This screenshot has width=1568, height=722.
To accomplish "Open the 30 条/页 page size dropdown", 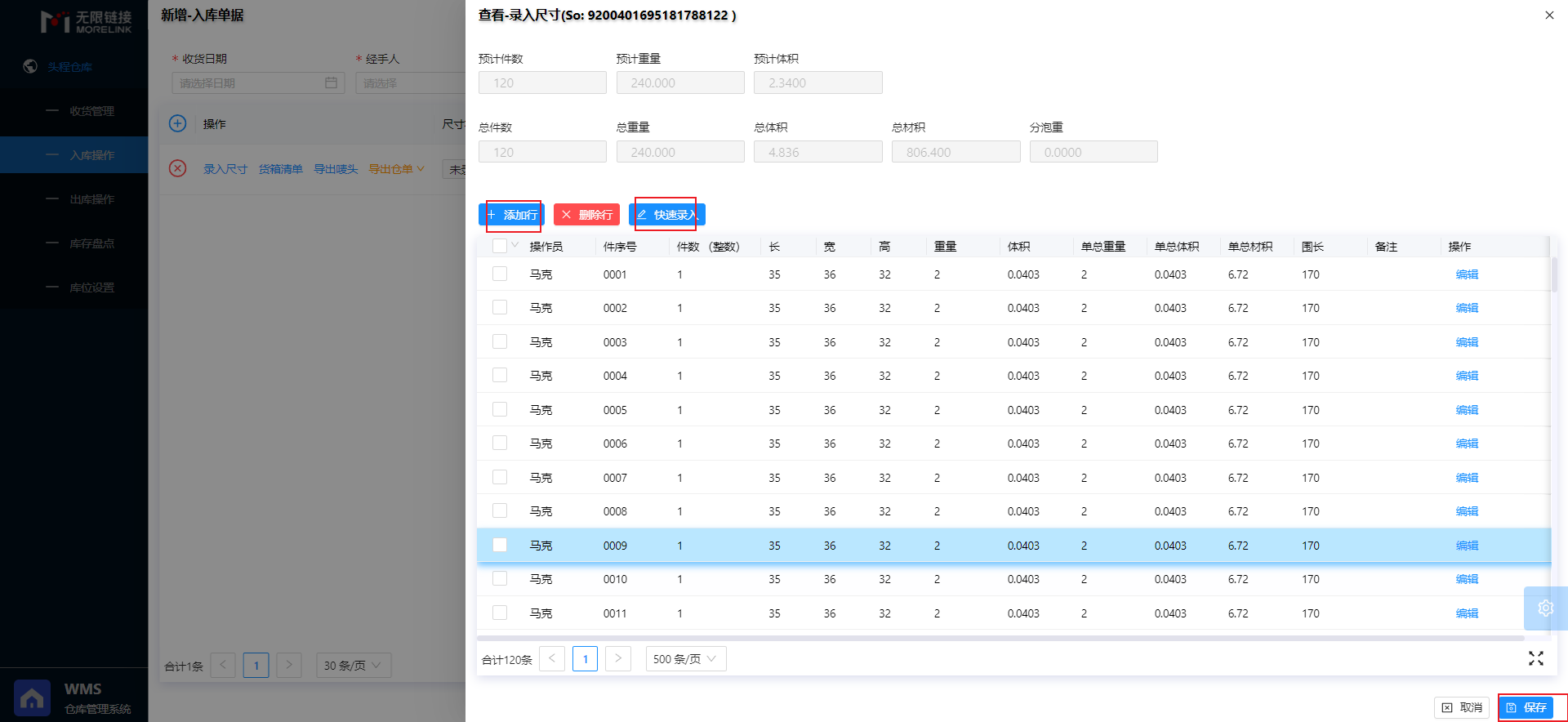I will (354, 665).
